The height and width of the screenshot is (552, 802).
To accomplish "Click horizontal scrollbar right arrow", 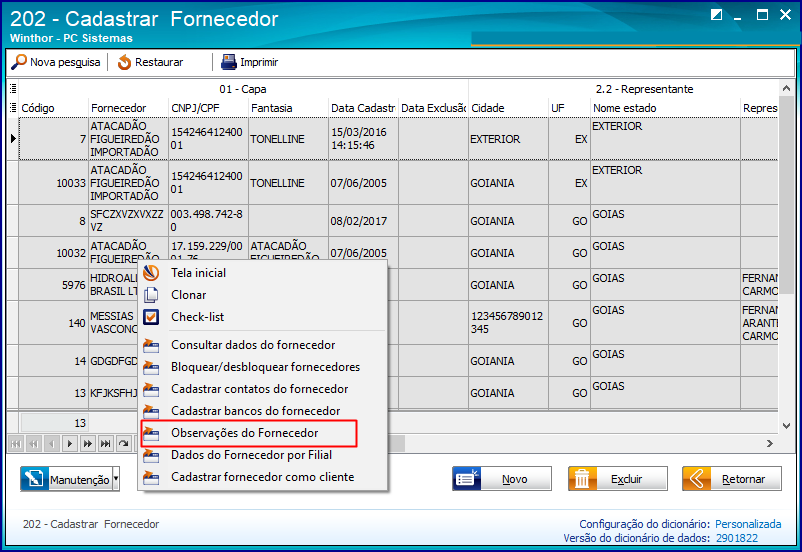I will (770, 444).
